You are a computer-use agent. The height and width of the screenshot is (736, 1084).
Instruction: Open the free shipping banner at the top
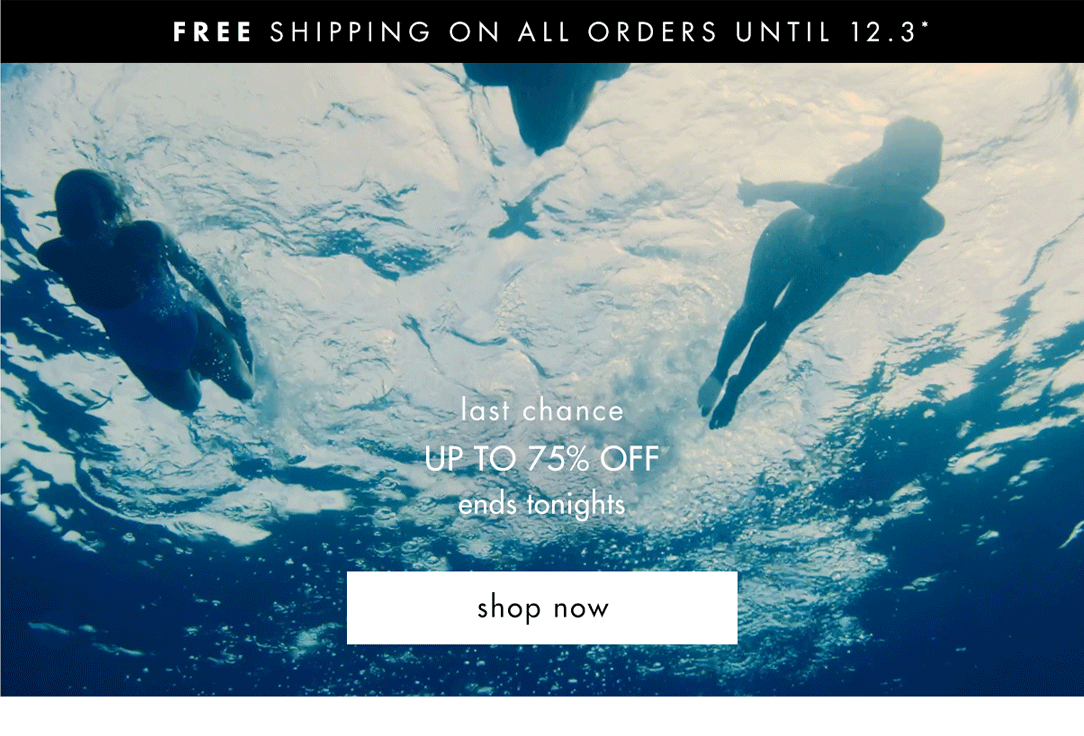[542, 32]
